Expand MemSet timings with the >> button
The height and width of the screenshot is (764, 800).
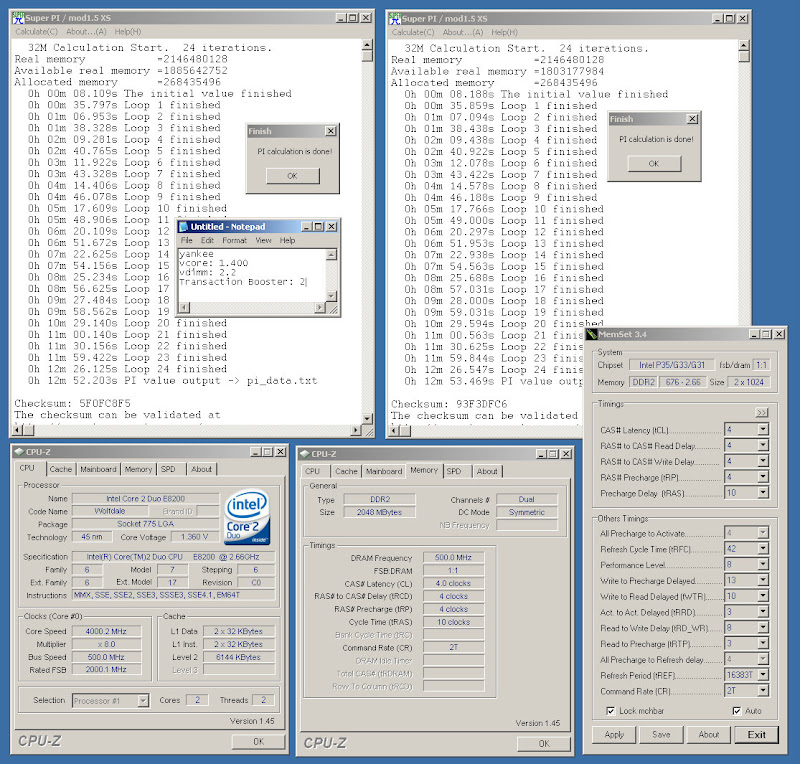pos(760,411)
